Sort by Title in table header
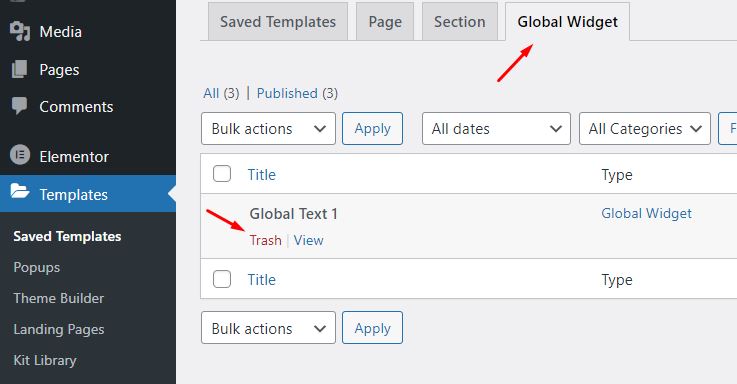The width and height of the screenshot is (737, 384). pyautogui.click(x=262, y=175)
